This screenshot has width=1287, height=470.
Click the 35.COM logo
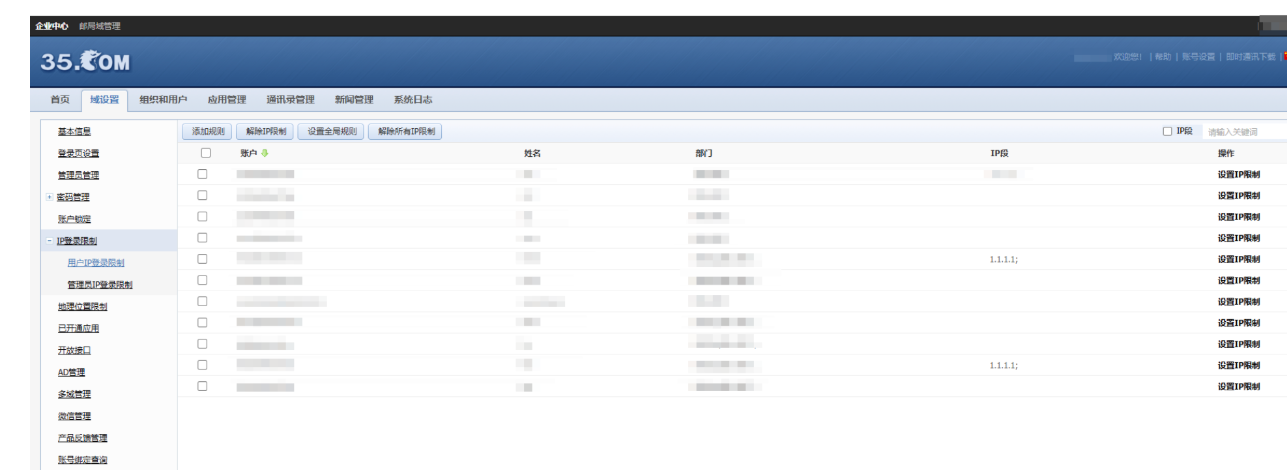pyautogui.click(x=85, y=62)
